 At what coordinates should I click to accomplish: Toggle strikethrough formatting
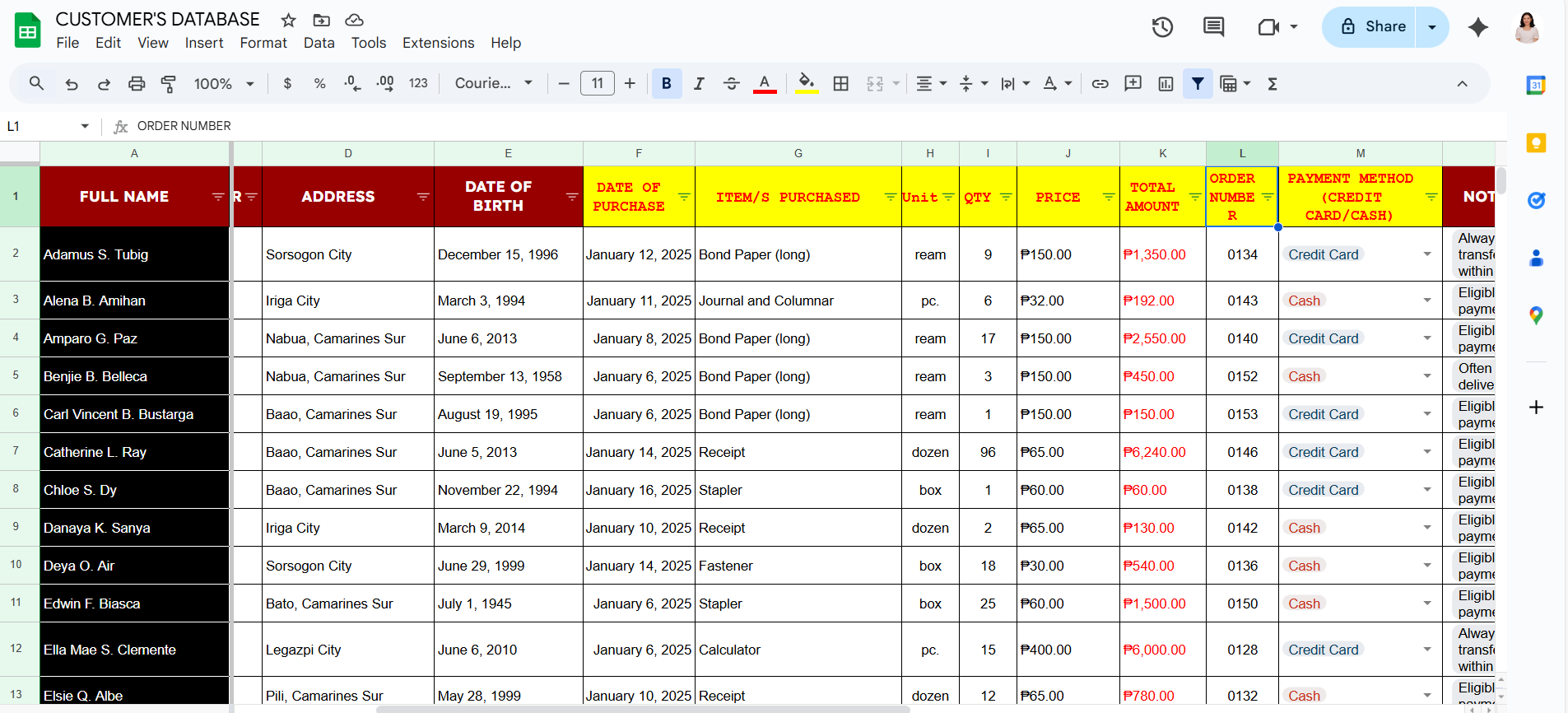tap(731, 83)
